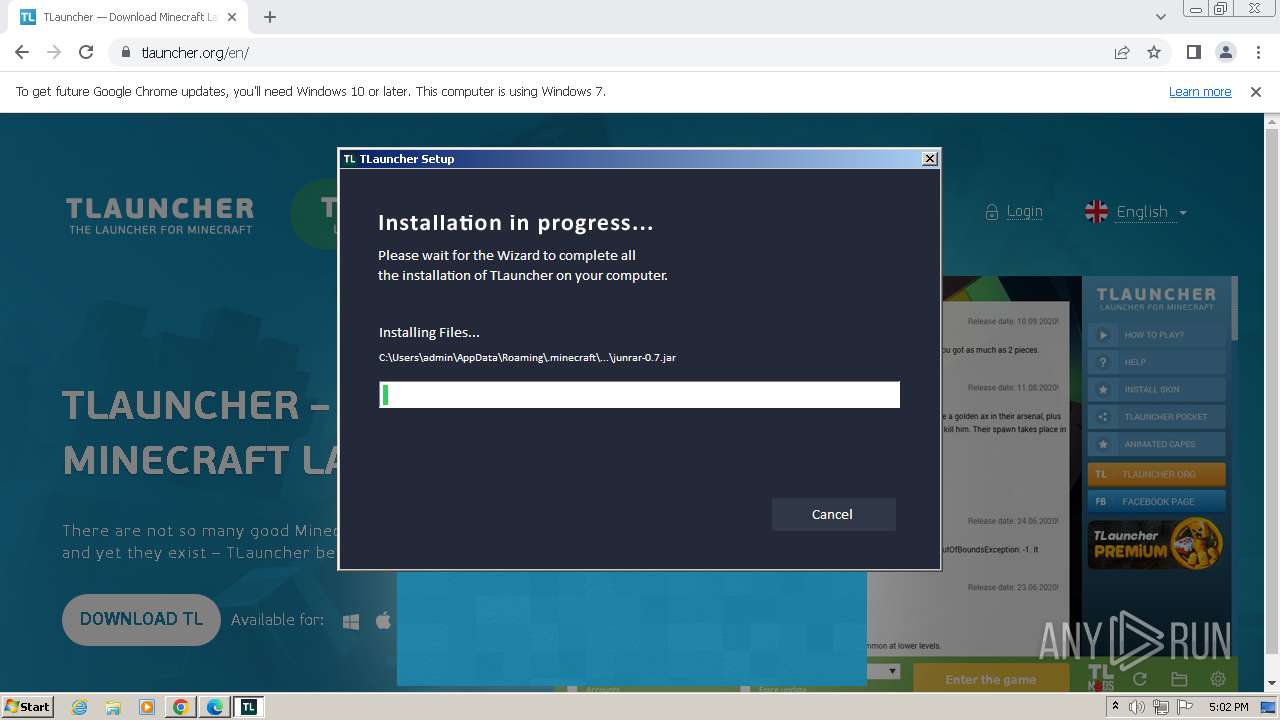Open the Chrome three-dot menu
Viewport: 1280px width, 720px height.
(x=1258, y=52)
